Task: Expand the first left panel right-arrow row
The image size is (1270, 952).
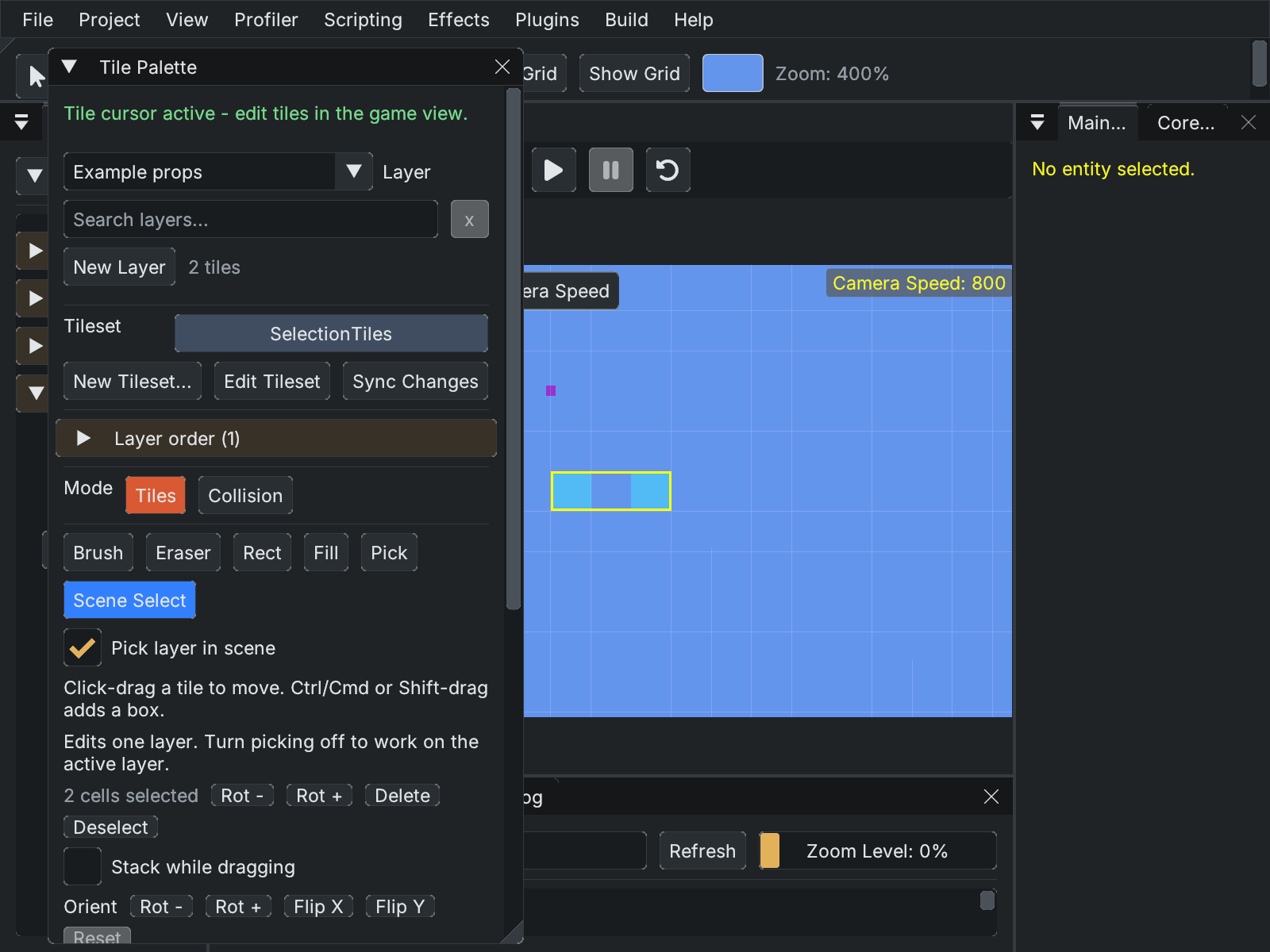Action: click(35, 251)
